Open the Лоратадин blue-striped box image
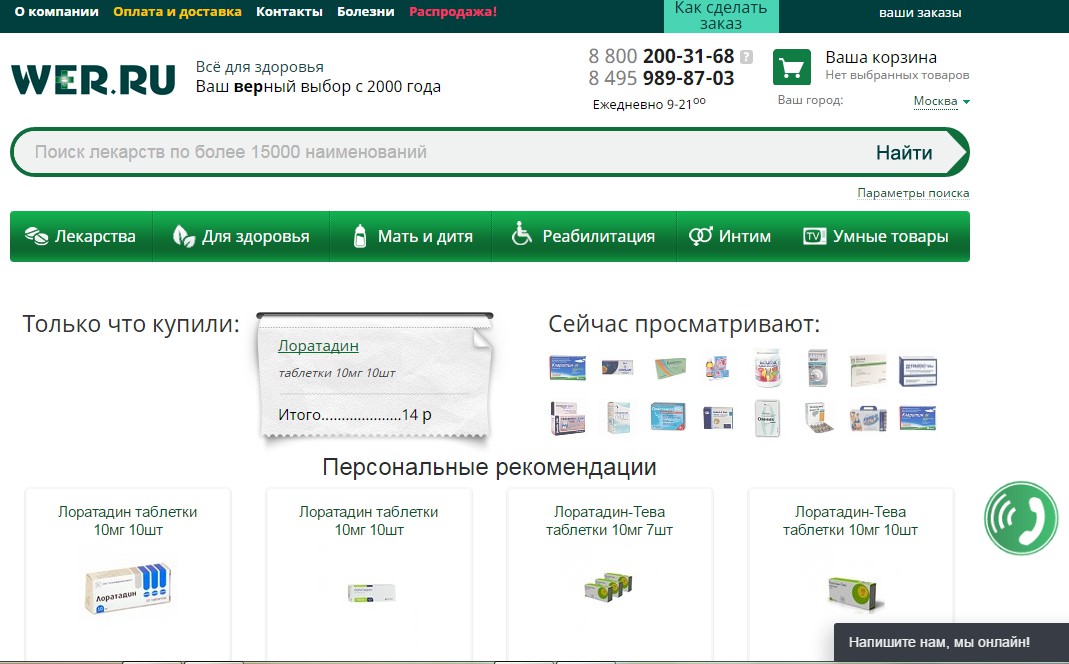This screenshot has height=664, width=1069. (127, 588)
